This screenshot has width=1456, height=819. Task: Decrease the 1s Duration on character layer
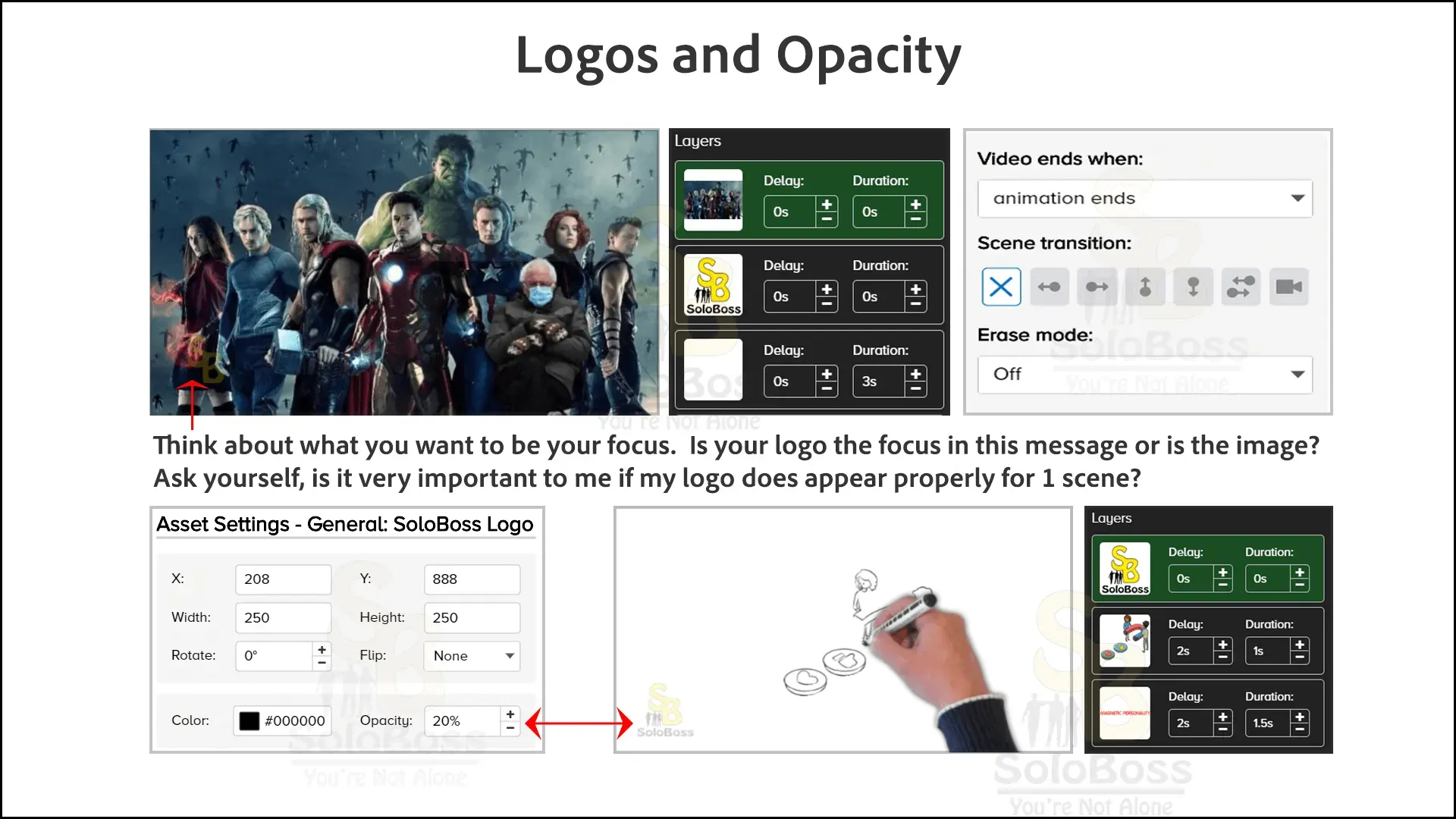pos(1300,657)
